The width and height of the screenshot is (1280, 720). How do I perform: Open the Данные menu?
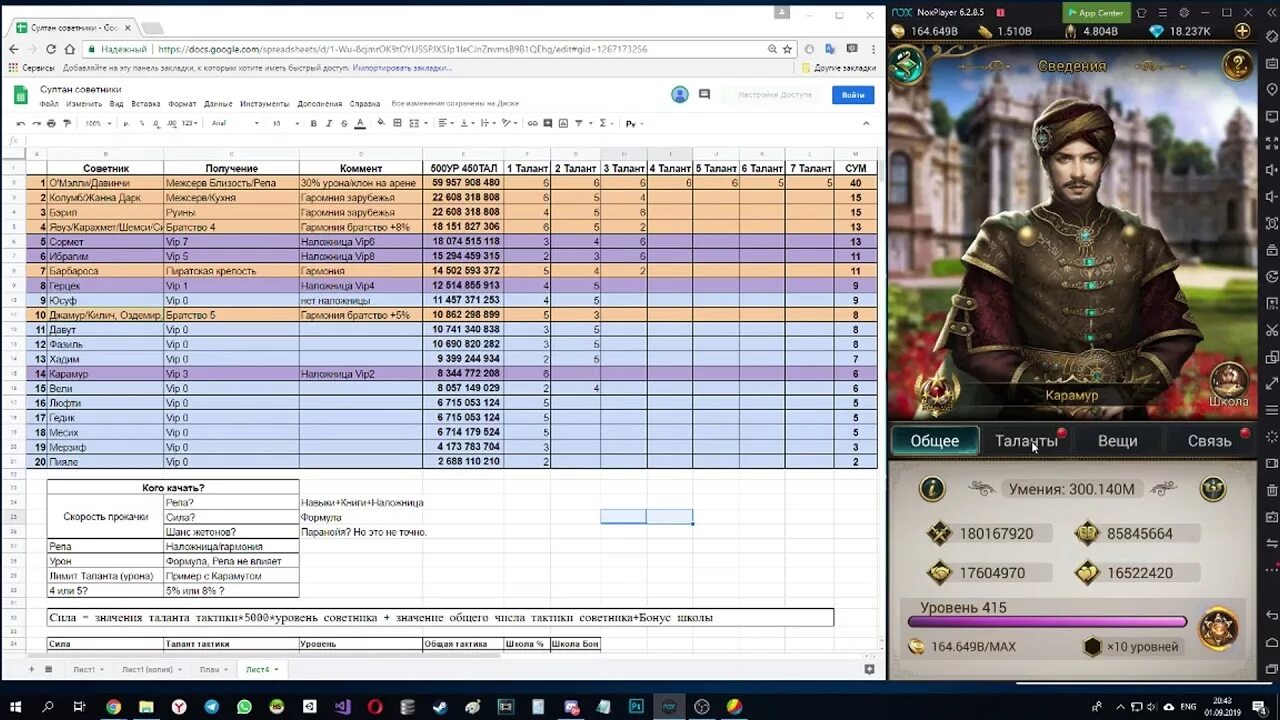[218, 104]
